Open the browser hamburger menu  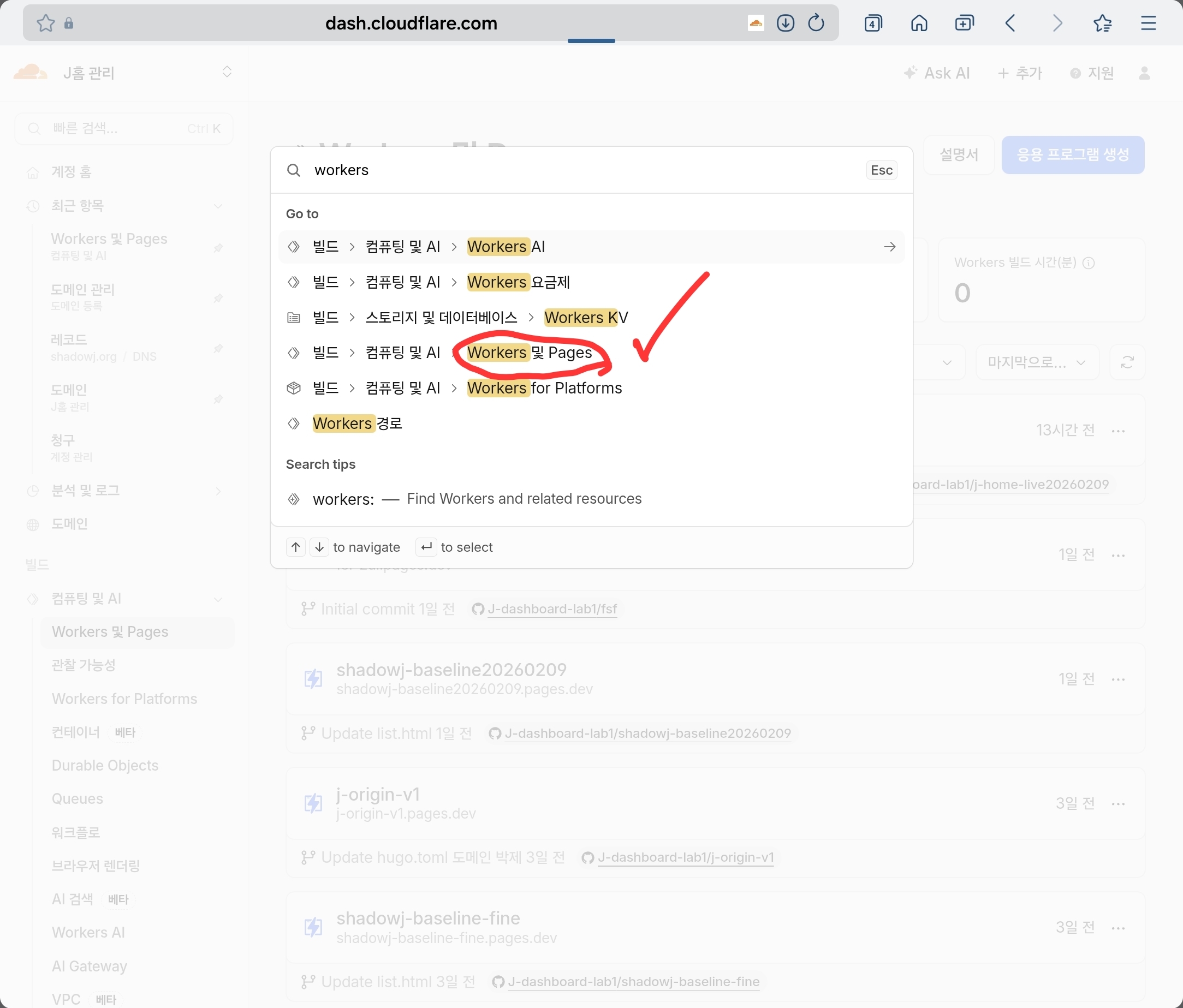tap(1148, 23)
